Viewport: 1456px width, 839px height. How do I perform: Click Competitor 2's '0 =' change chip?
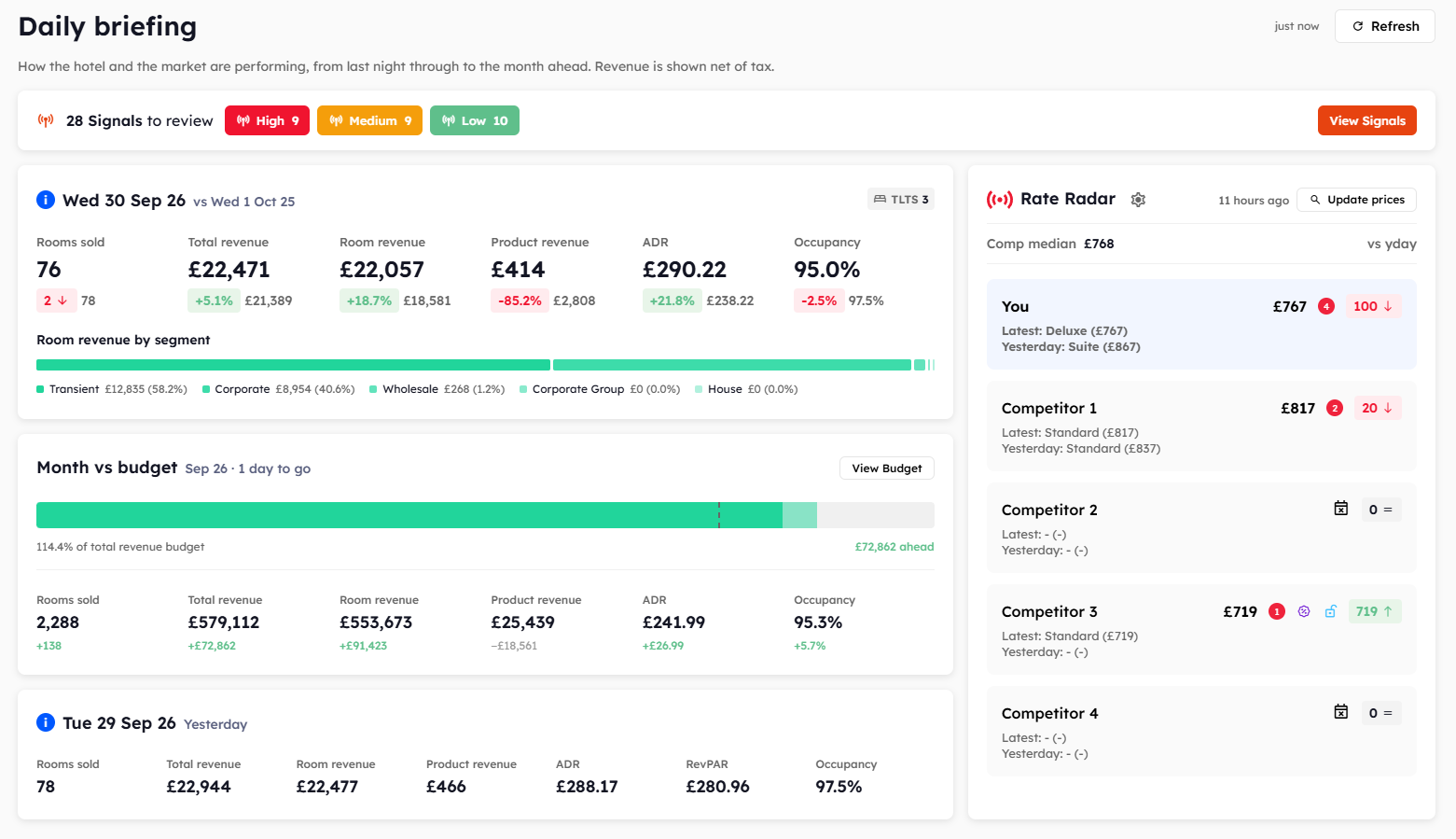point(1381,510)
